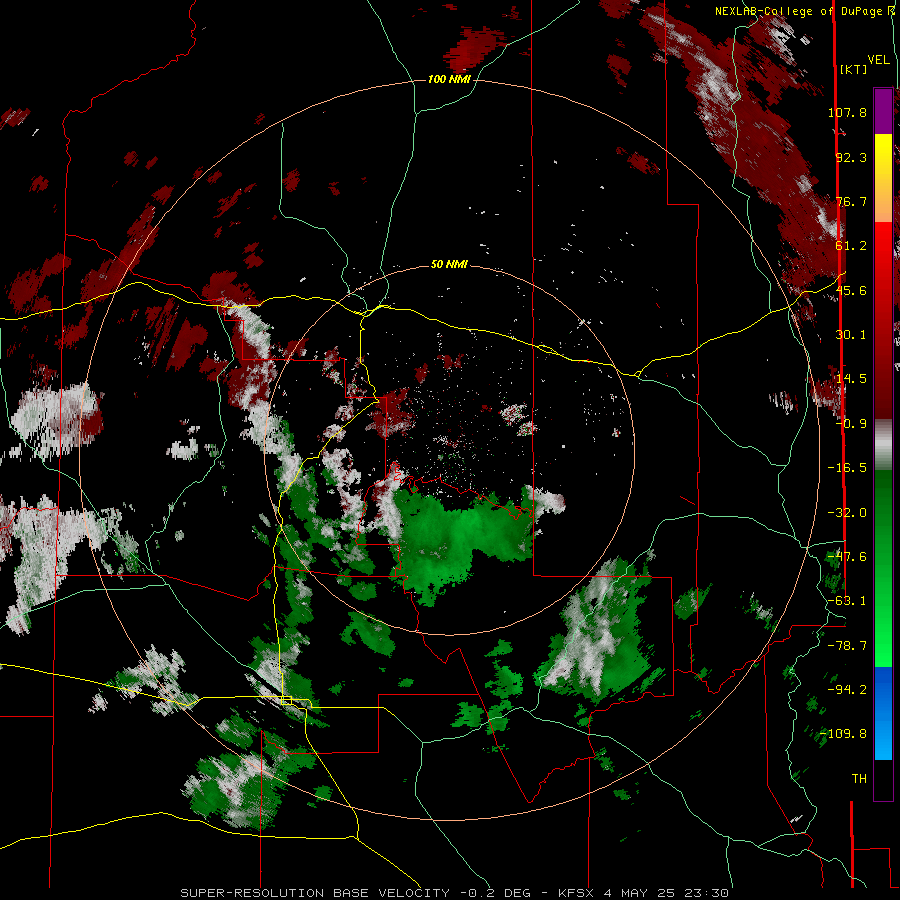Image resolution: width=900 pixels, height=900 pixels.
Task: Select the 14.5 legend value
Action: (x=851, y=379)
